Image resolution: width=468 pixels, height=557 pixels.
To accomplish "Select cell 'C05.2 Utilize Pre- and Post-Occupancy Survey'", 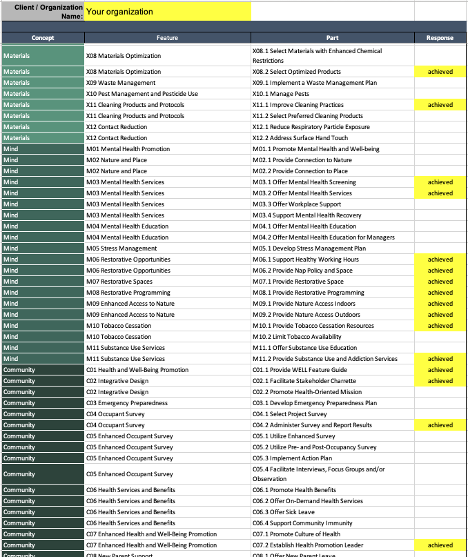I will tap(333, 447).
